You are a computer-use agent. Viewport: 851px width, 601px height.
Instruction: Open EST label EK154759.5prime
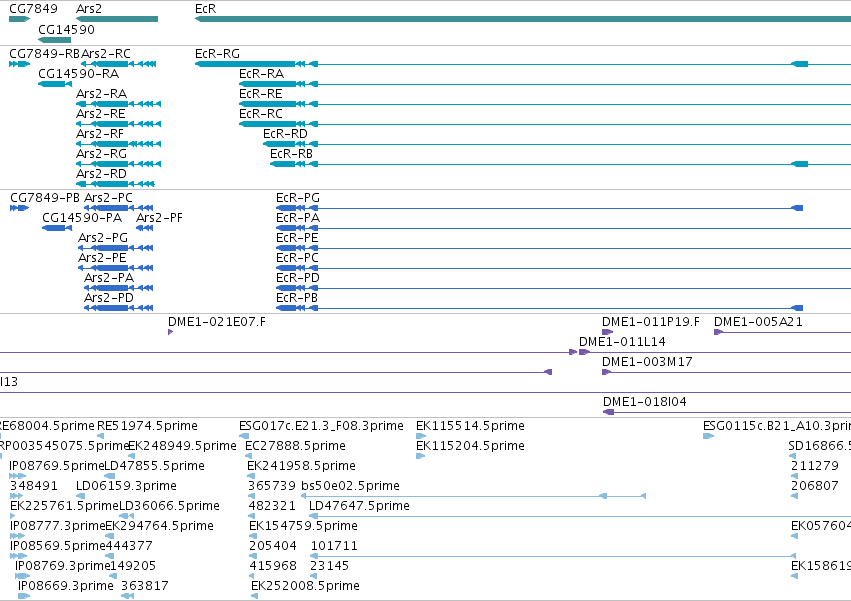pos(303,527)
